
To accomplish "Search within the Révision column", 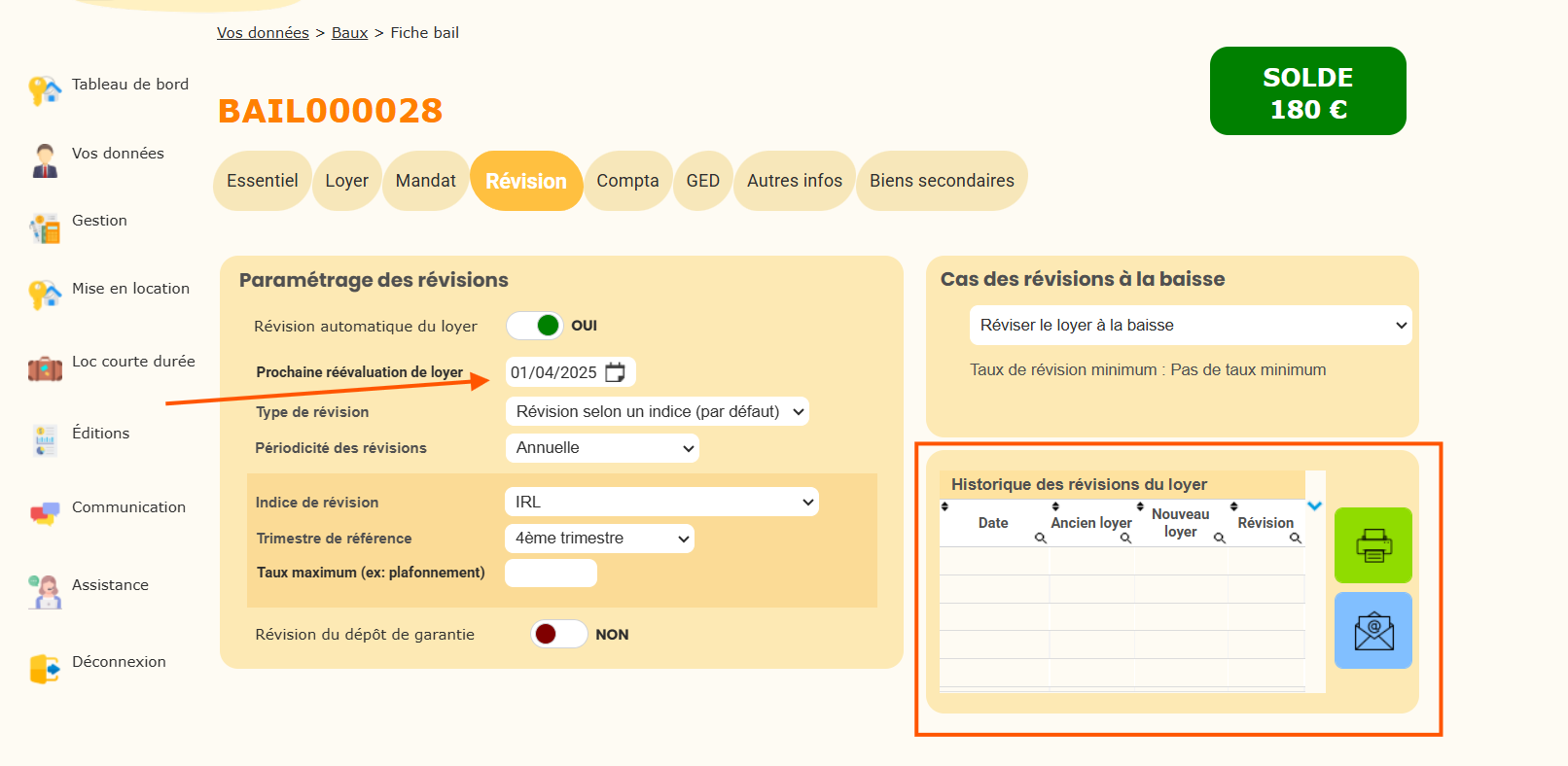I will pyautogui.click(x=1295, y=538).
